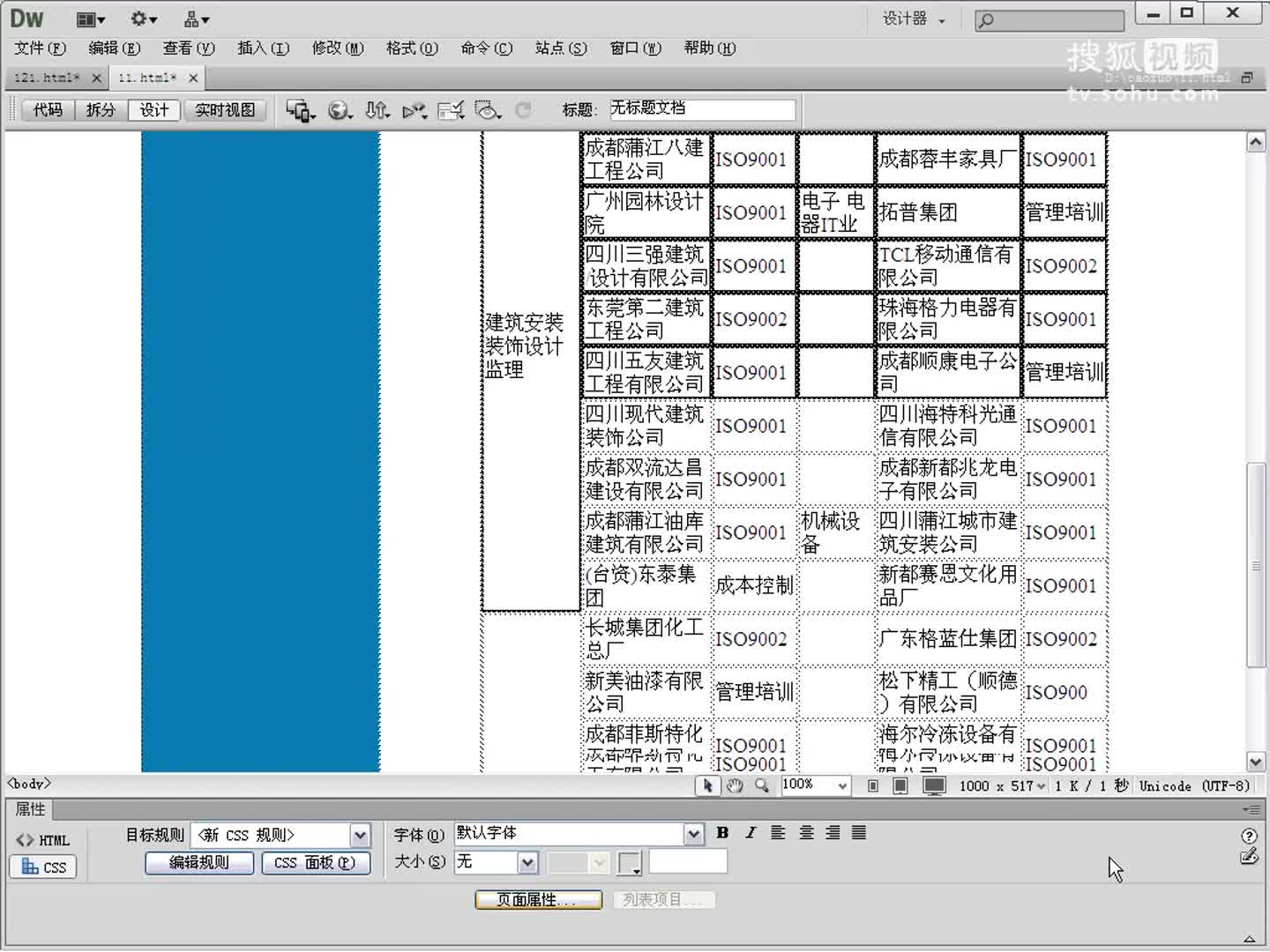
Task: Align text center
Action: click(x=806, y=833)
